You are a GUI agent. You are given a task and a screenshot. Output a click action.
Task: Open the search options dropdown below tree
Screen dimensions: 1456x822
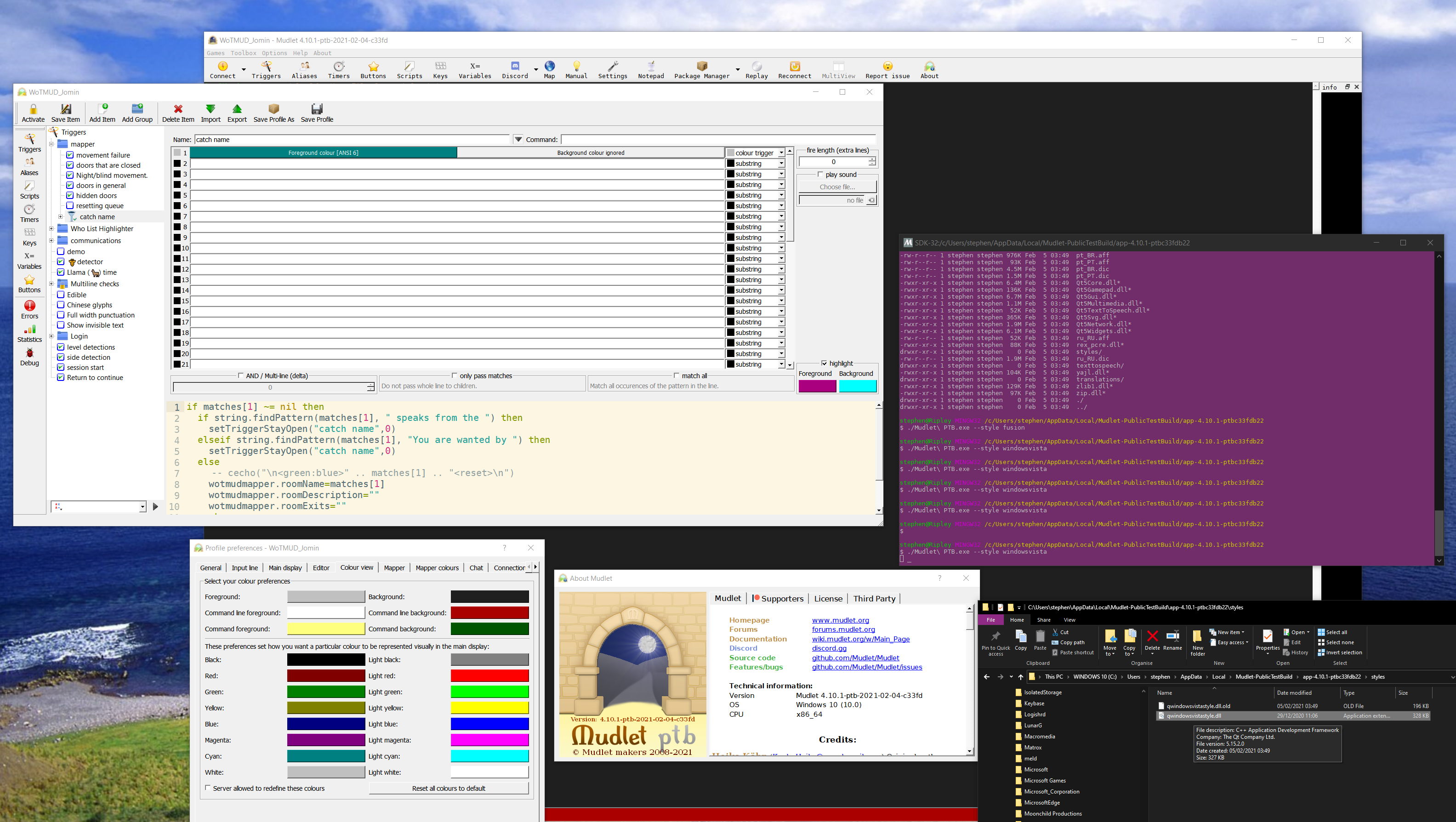tap(142, 507)
